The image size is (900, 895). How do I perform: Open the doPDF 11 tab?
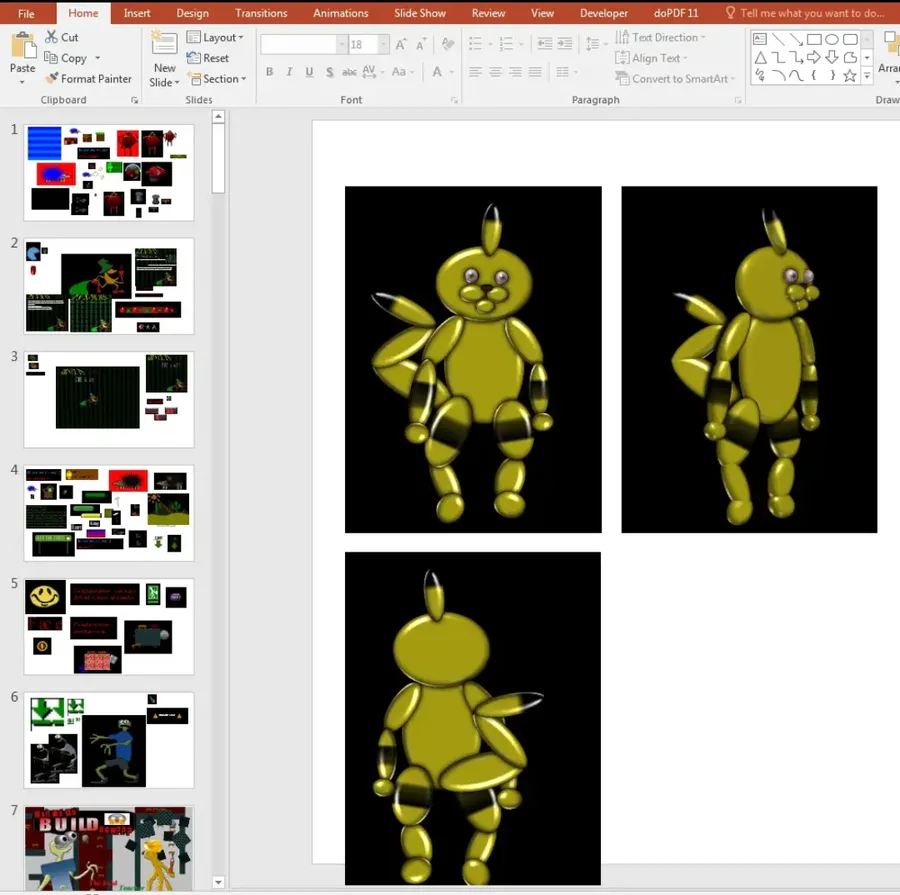(676, 13)
